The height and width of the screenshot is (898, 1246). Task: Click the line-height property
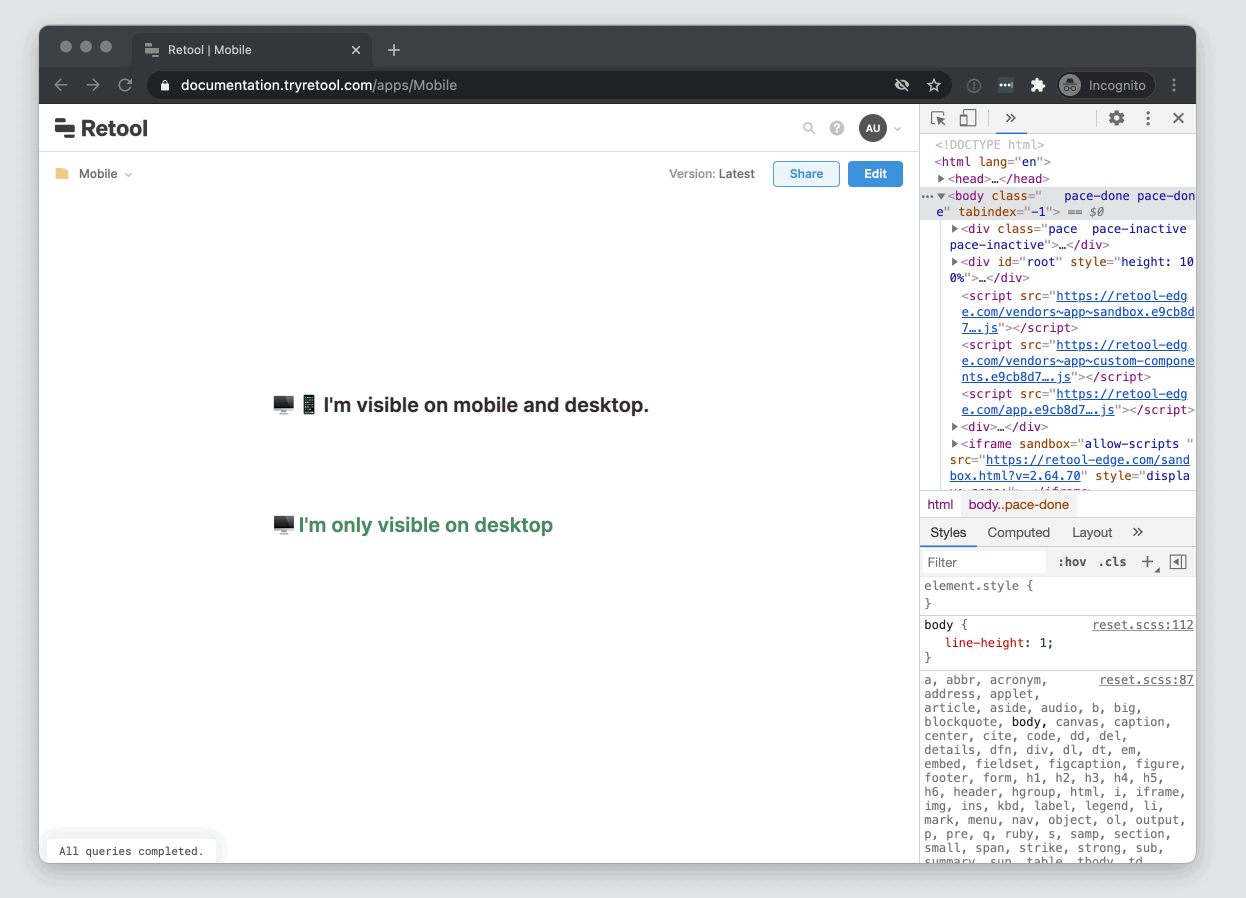[985, 643]
